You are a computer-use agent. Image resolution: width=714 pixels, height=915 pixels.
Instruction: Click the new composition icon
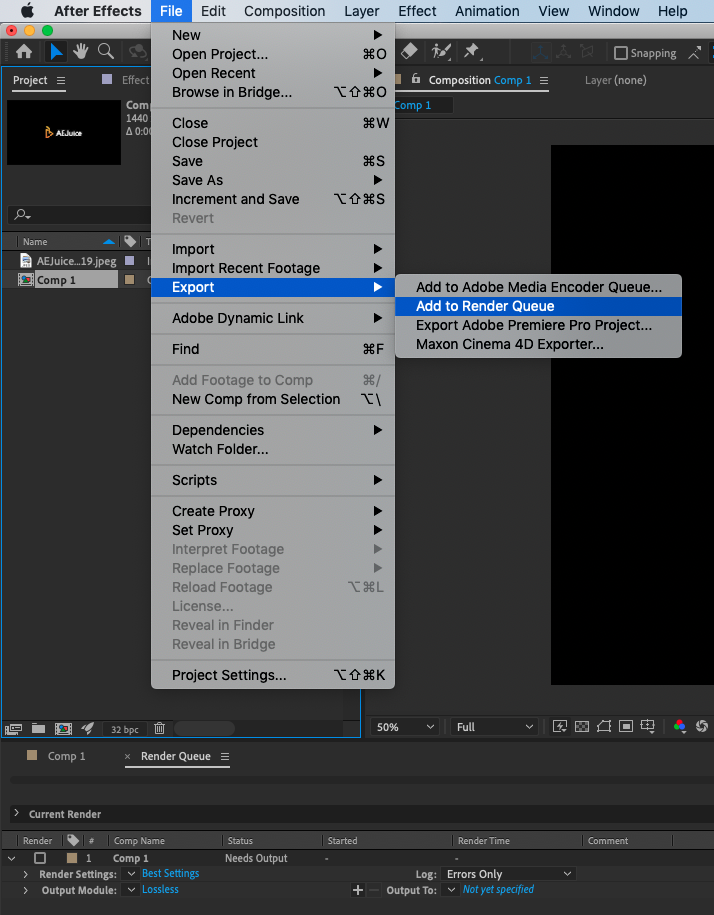63,729
